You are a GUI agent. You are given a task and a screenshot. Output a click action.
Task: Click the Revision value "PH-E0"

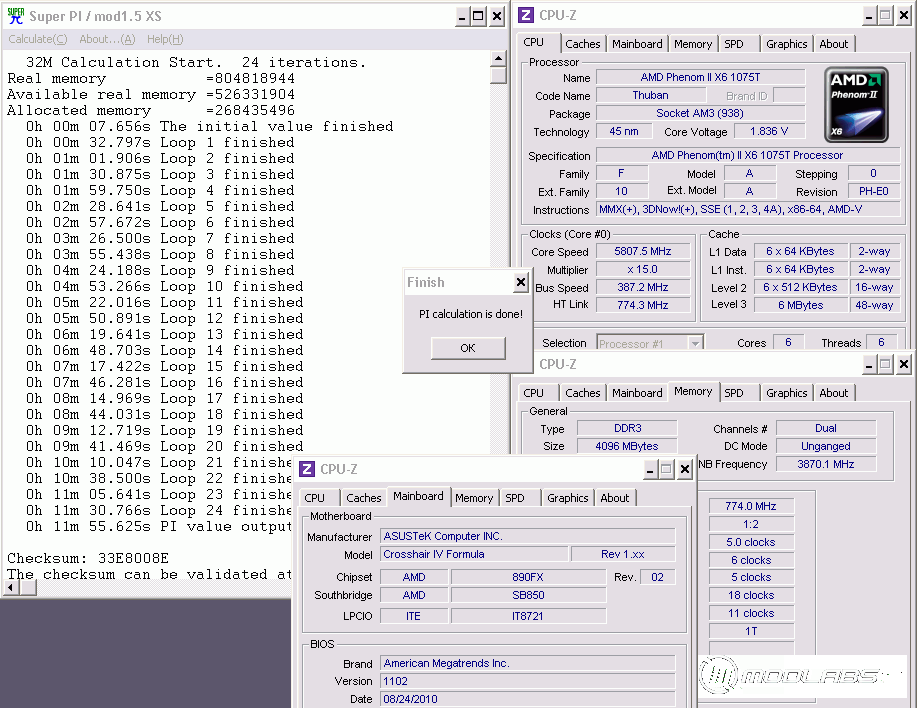coord(874,191)
